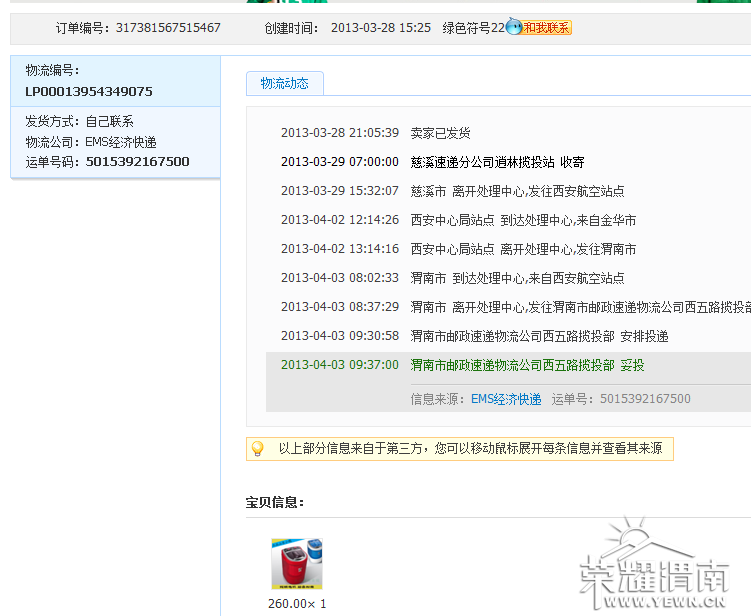751x616 pixels.
Task: Click the 卖家已发货 tracking entry
Action: (440, 133)
